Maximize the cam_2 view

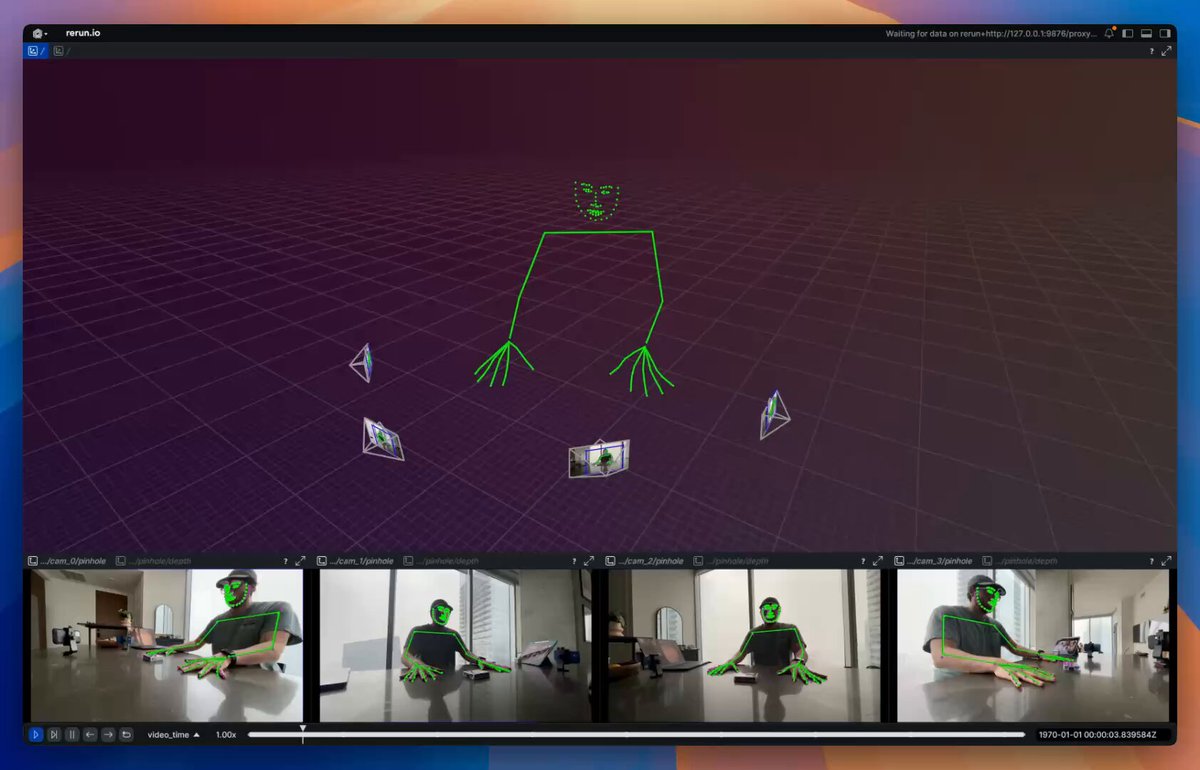(878, 561)
